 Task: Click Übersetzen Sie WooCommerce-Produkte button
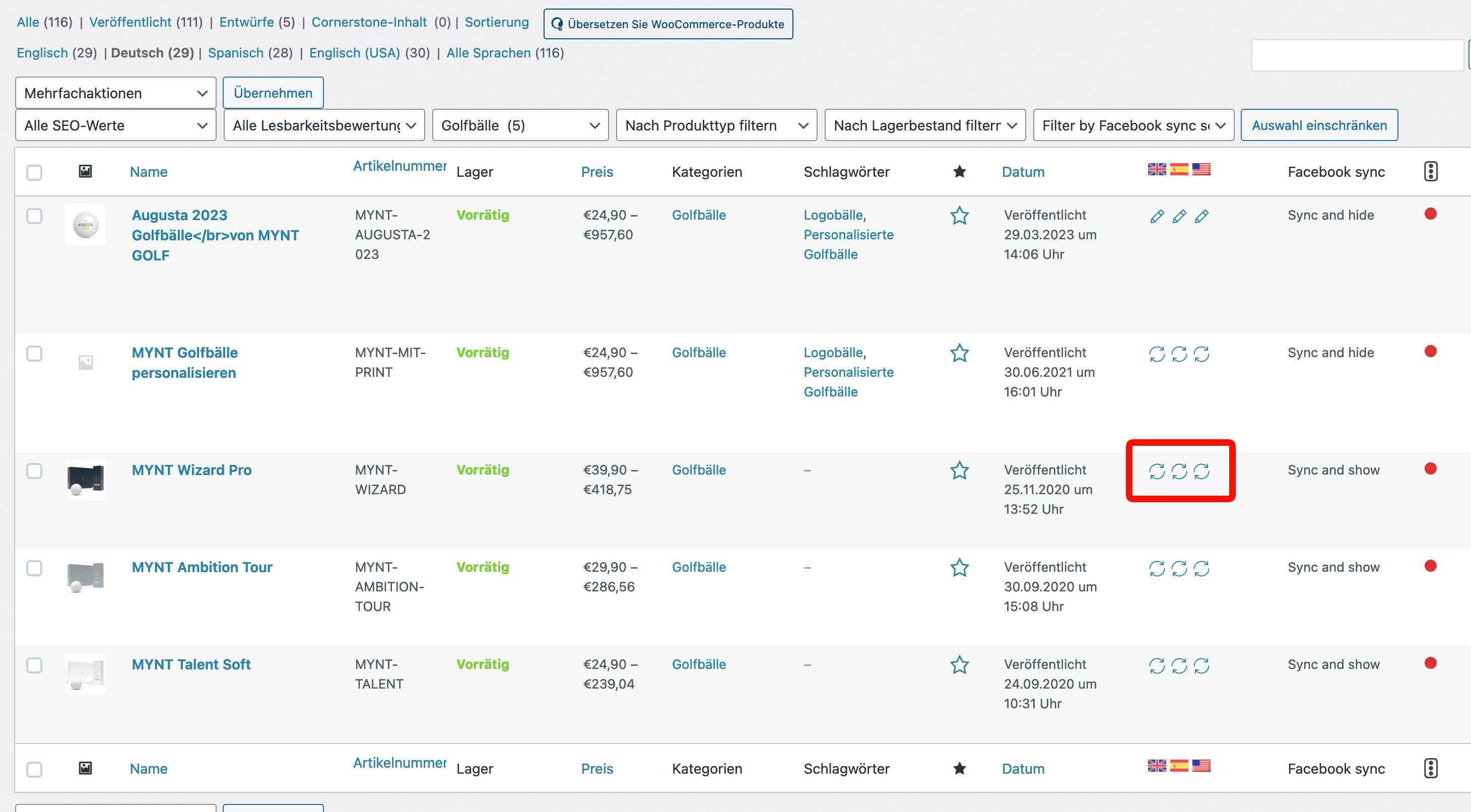click(x=668, y=24)
